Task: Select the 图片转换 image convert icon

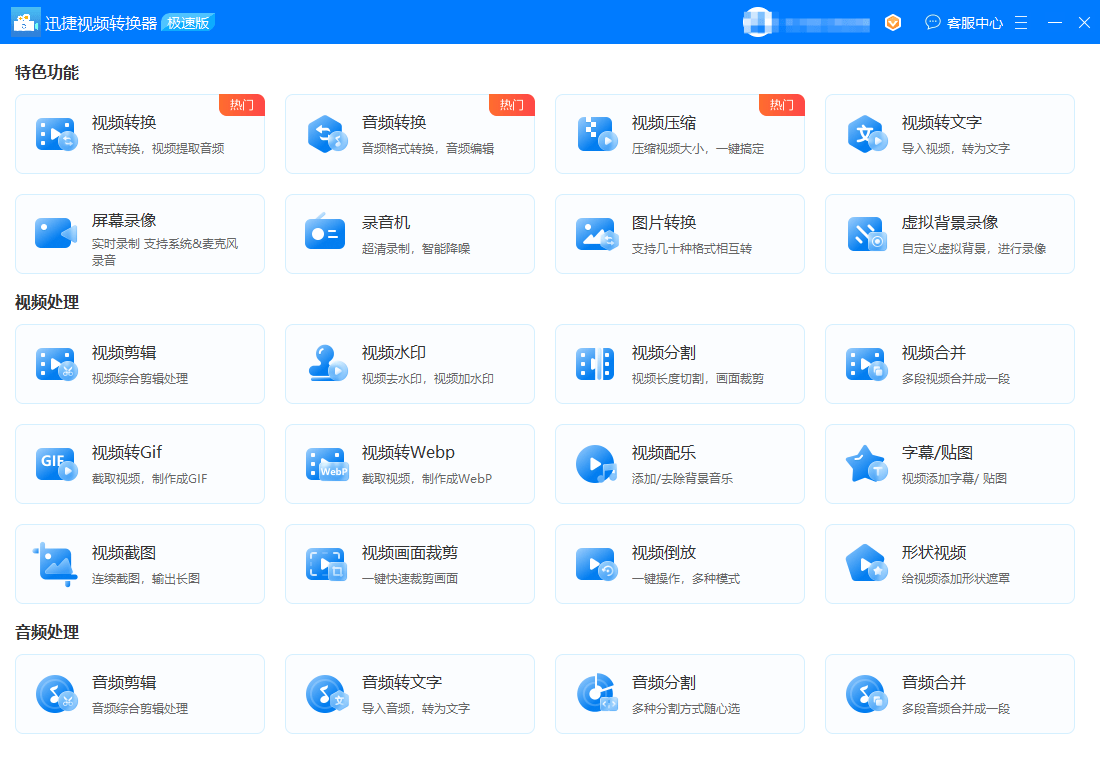Action: (x=596, y=234)
